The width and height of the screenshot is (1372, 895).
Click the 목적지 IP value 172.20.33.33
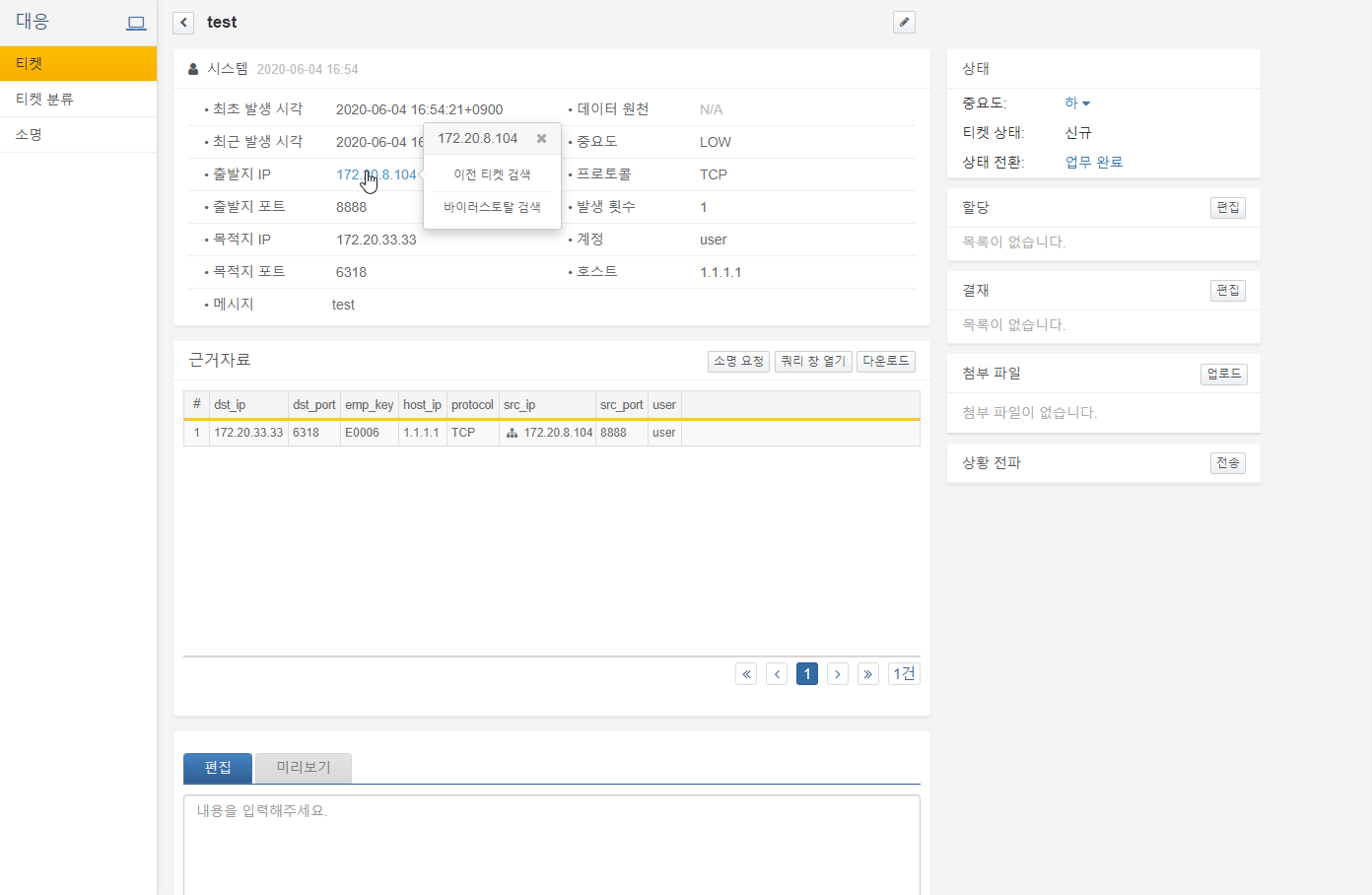tap(377, 240)
